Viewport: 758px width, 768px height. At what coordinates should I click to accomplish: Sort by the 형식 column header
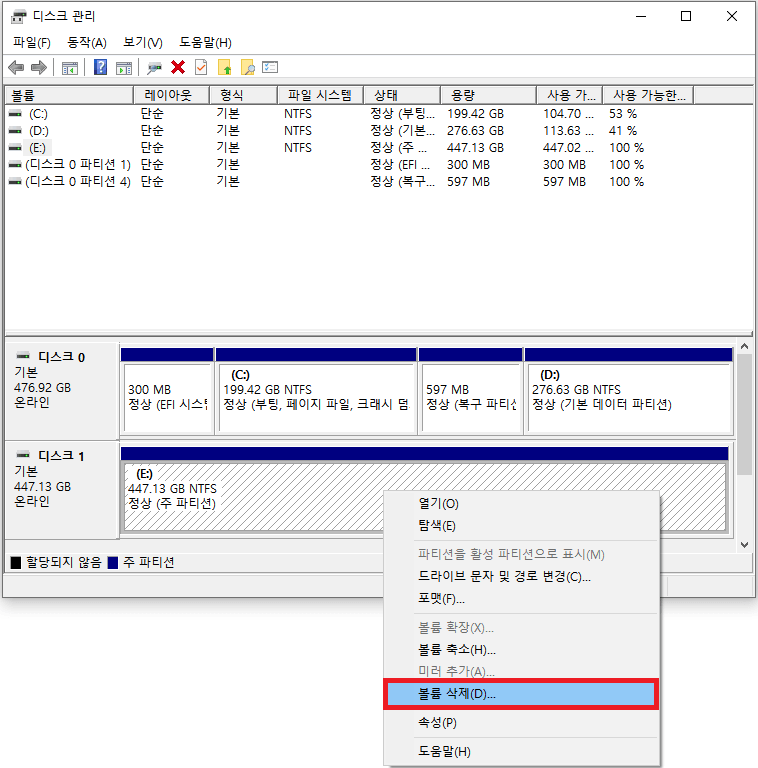pyautogui.click(x=243, y=95)
